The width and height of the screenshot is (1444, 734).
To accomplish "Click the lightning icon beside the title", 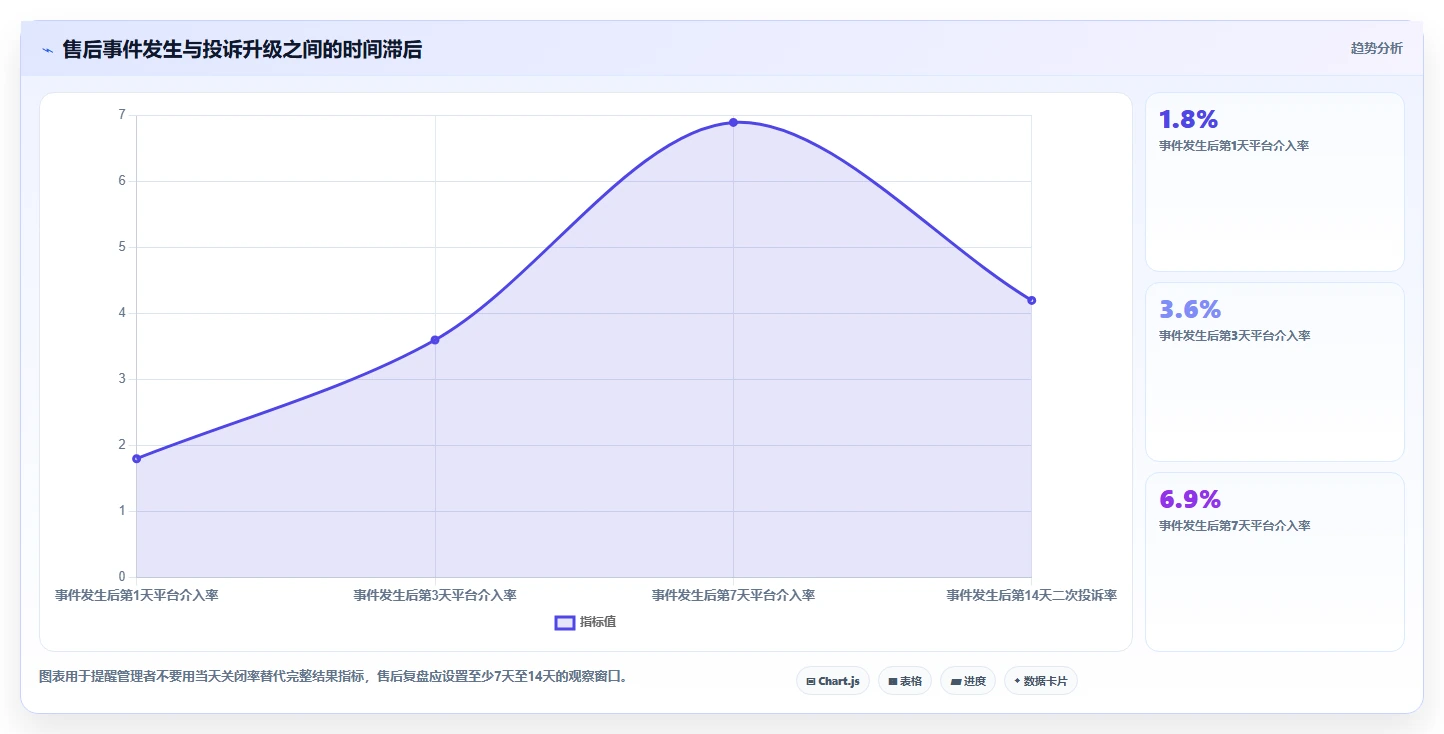I will click(47, 50).
